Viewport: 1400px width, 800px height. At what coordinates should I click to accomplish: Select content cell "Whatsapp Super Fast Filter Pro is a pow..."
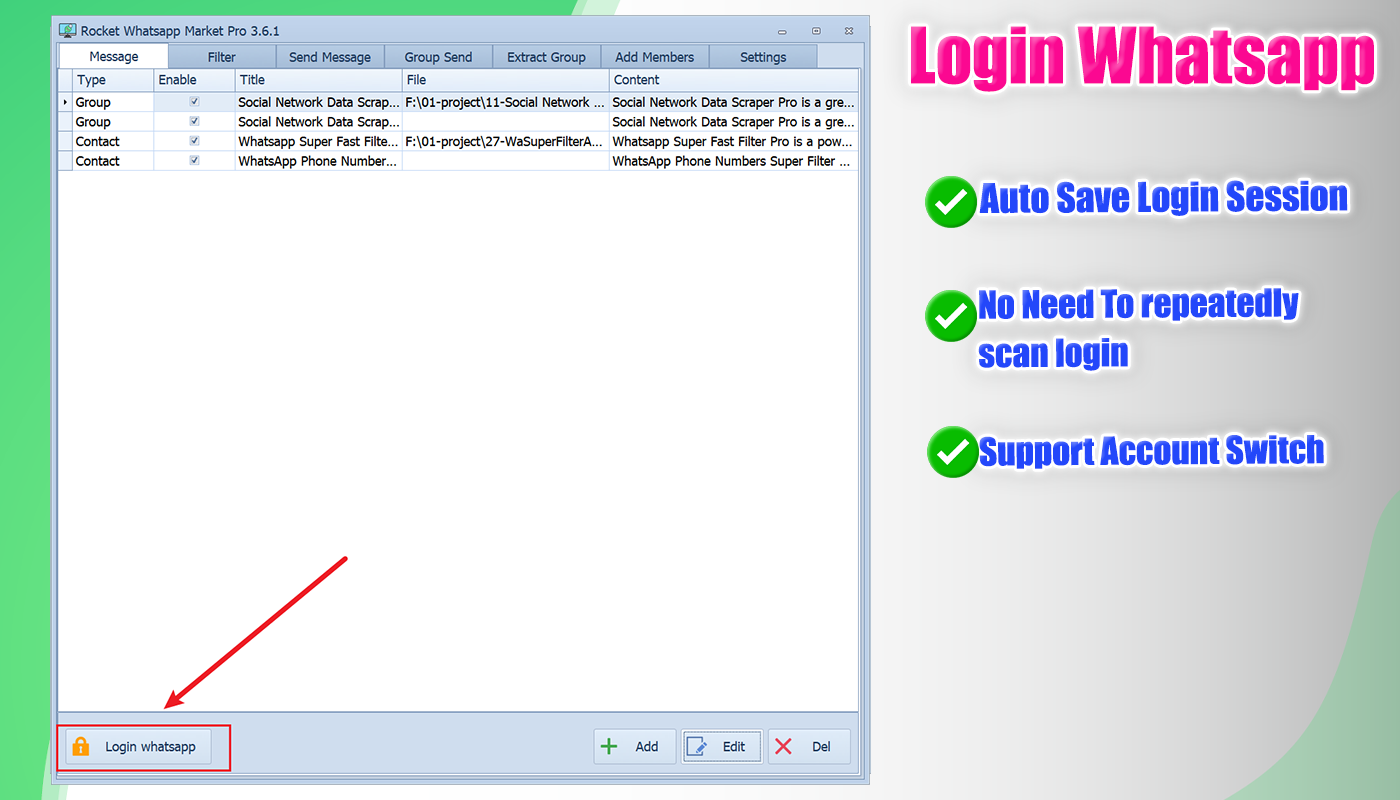733,142
